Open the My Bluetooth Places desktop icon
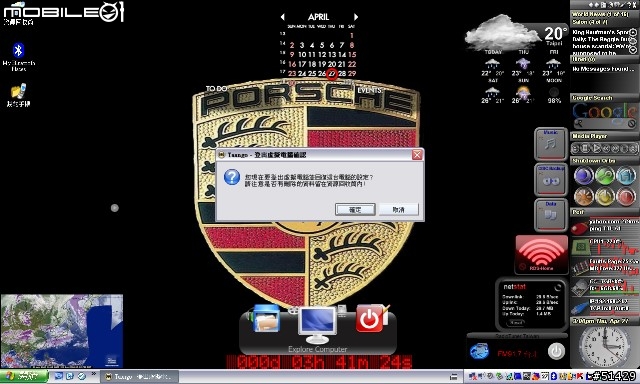This screenshot has width=640, height=384. [x=18, y=56]
